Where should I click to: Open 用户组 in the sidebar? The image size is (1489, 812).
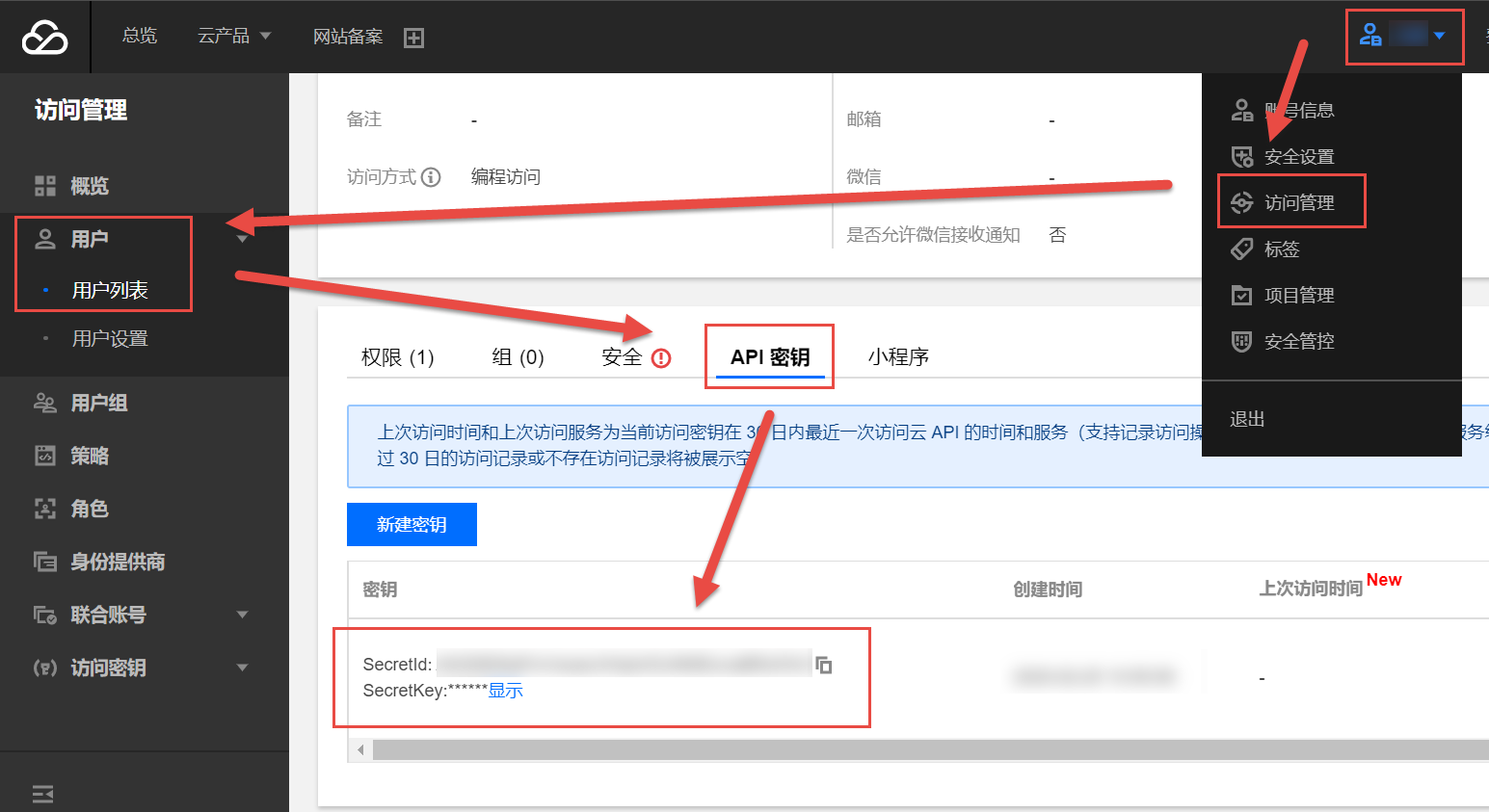(x=99, y=403)
